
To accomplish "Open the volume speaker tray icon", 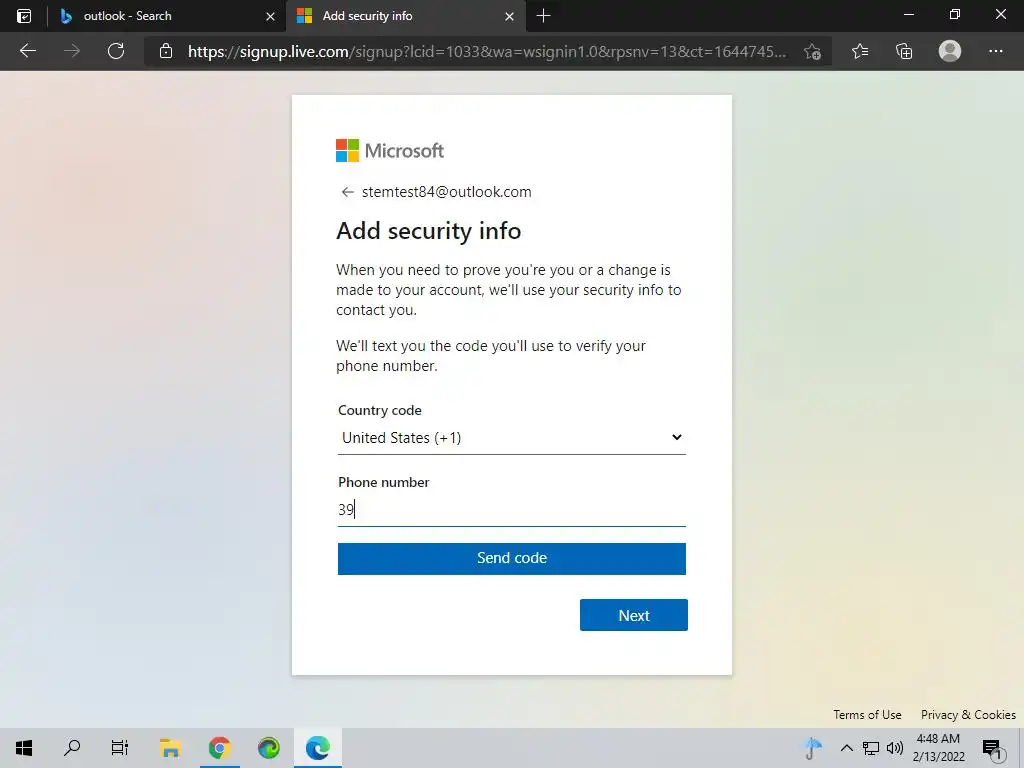I will (x=895, y=748).
